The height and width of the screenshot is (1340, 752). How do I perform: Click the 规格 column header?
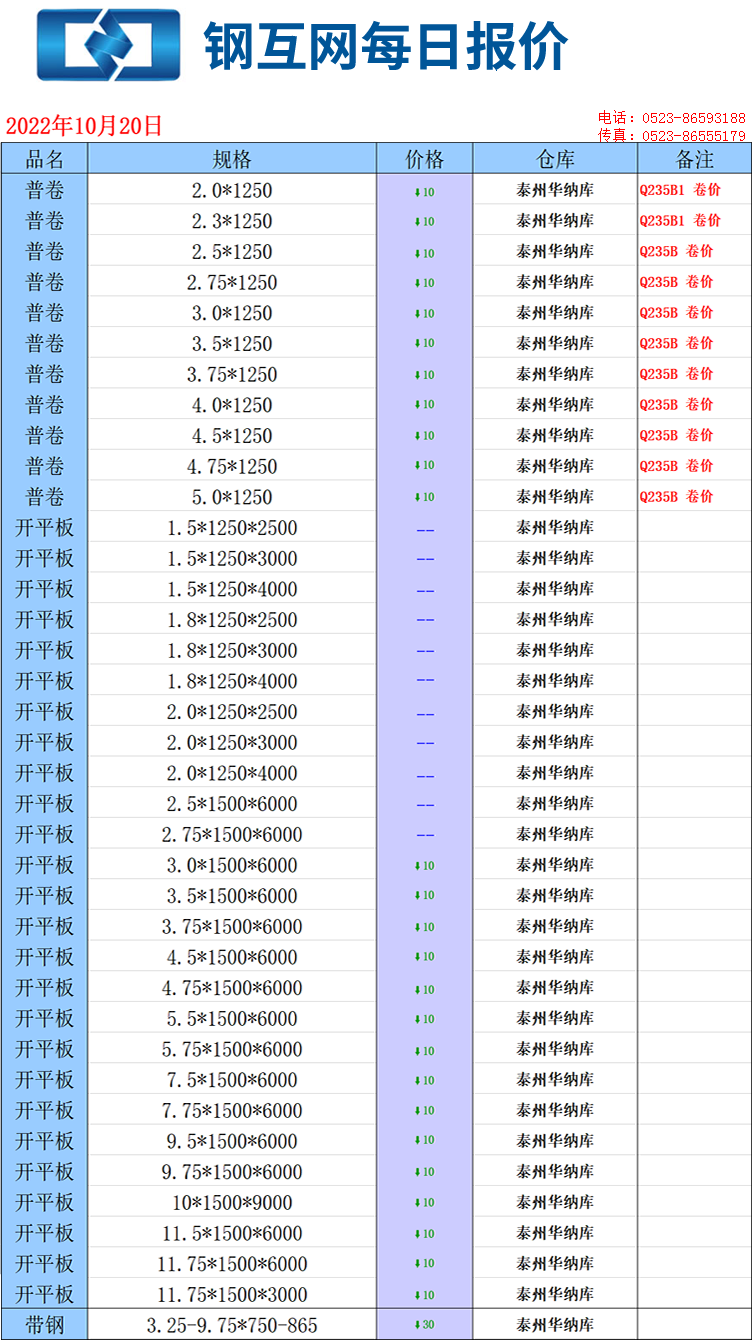coord(232,159)
